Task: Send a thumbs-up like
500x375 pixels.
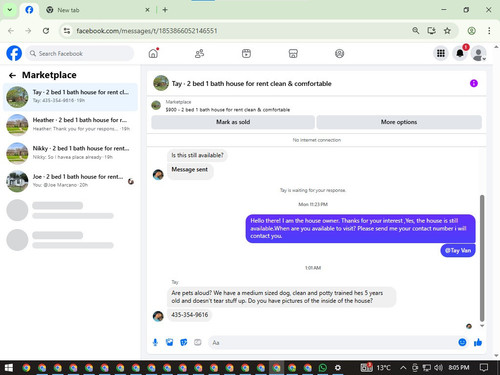Action: coord(478,342)
